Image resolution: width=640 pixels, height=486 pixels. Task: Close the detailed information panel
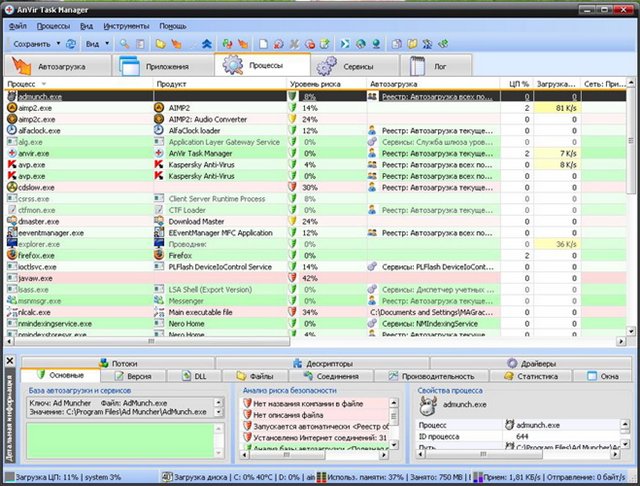tap(10, 361)
